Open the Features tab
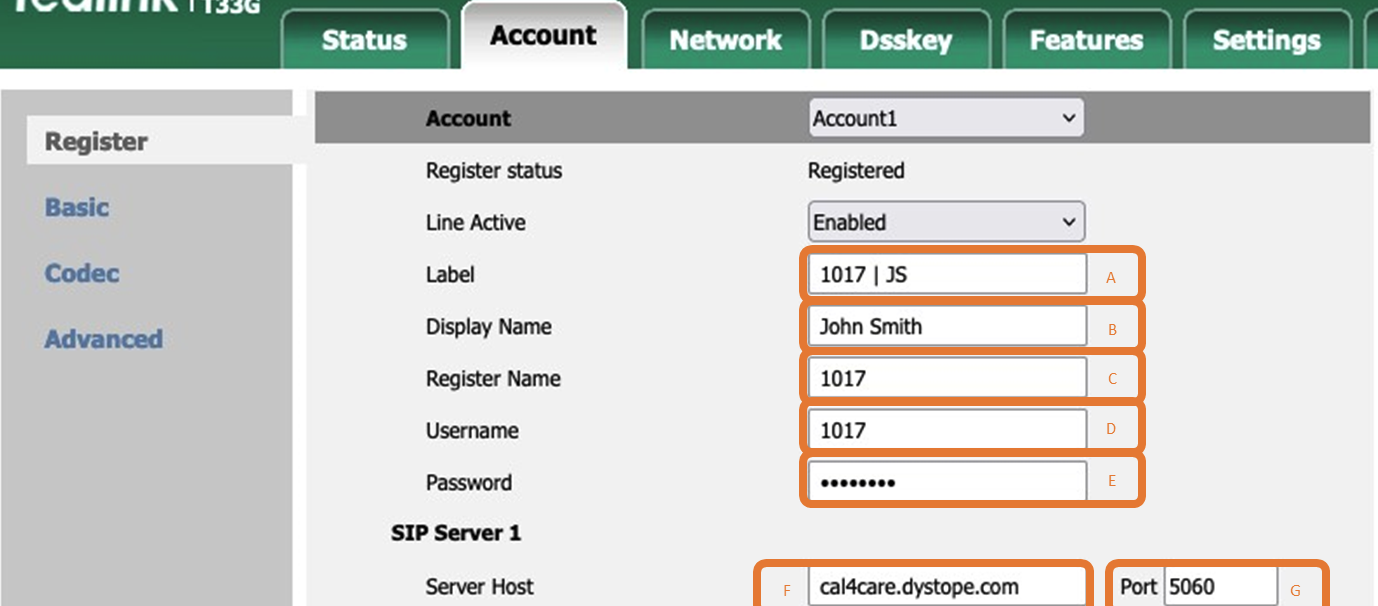Image resolution: width=1378 pixels, height=606 pixels. pos(1086,40)
